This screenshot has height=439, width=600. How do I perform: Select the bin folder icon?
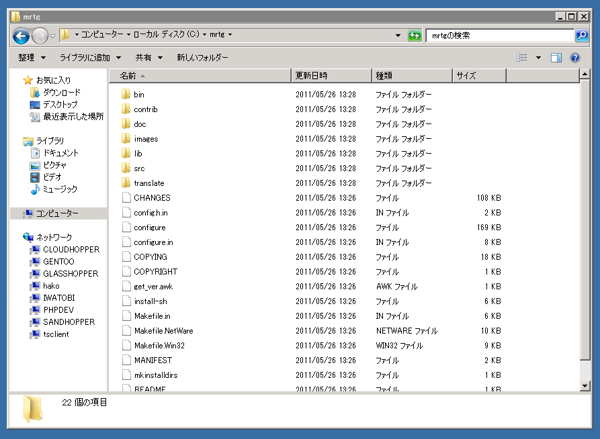(126, 94)
